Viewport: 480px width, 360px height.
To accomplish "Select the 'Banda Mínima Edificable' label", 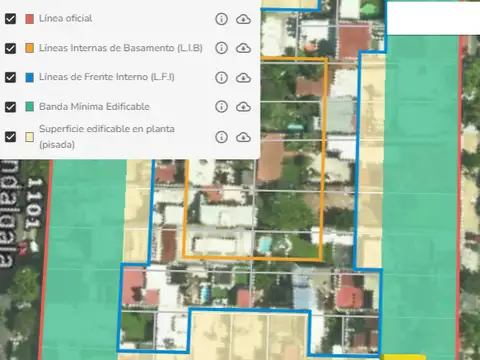I will pyautogui.click(x=94, y=107).
